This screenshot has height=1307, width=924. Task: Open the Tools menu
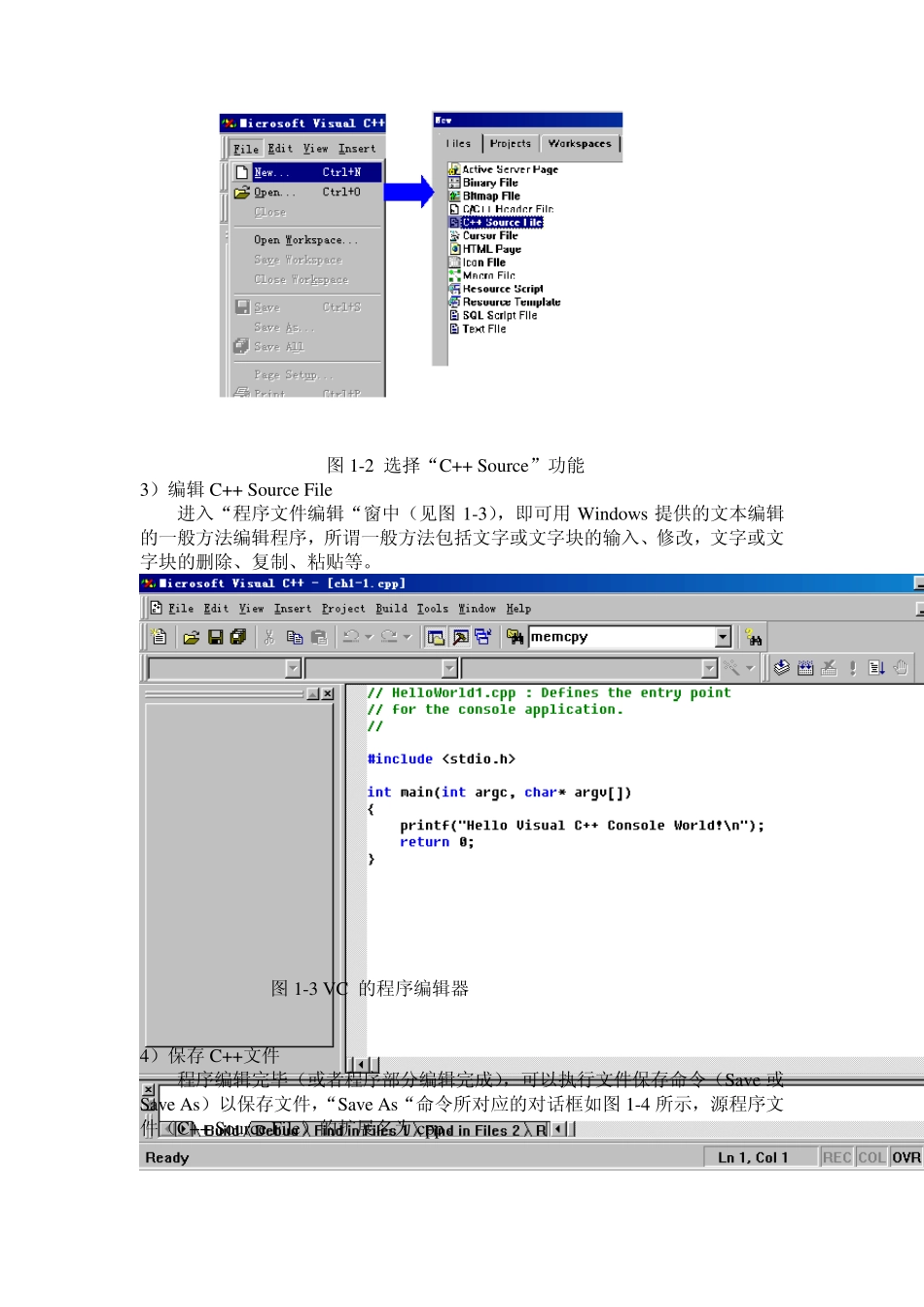(x=433, y=609)
